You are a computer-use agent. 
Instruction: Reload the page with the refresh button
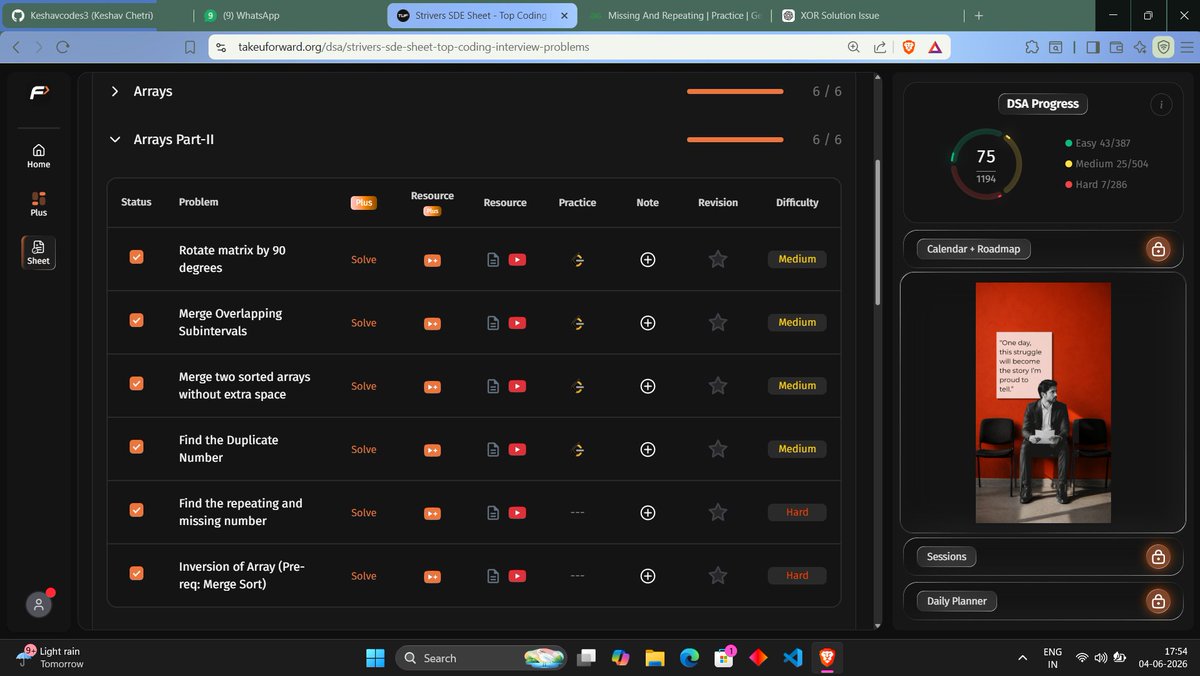coord(63,47)
